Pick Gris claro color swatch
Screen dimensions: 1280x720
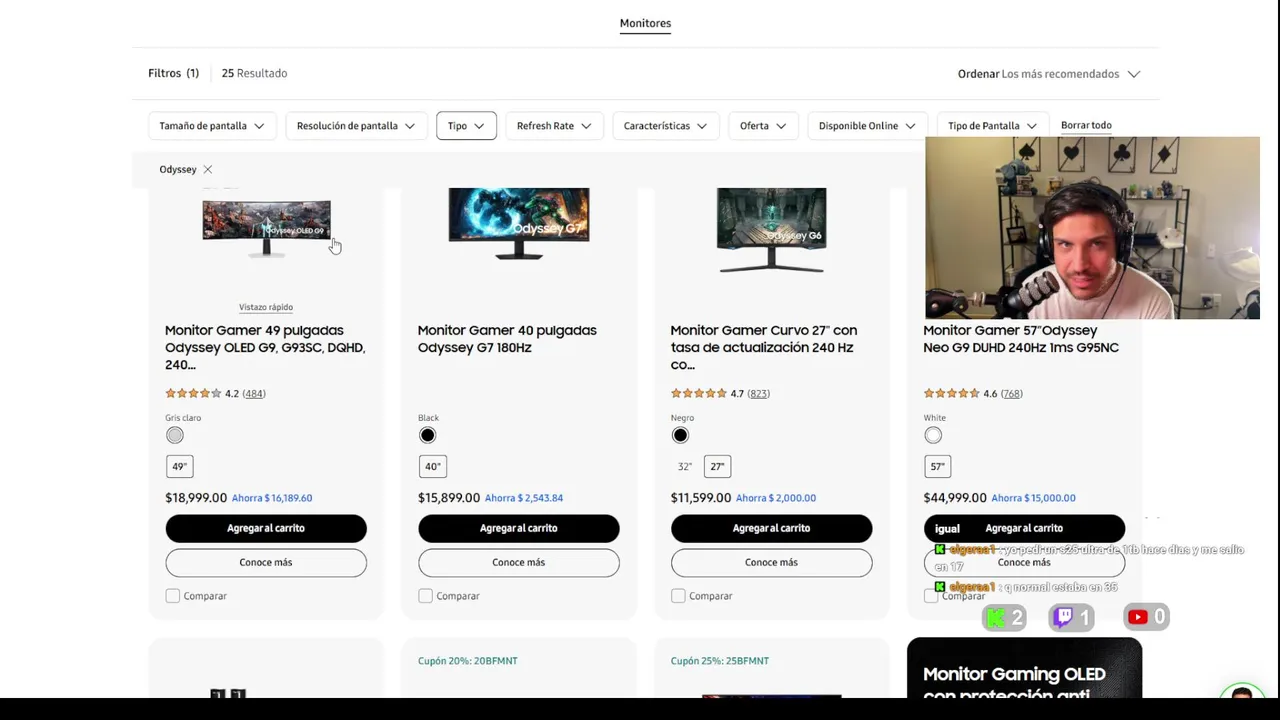(x=175, y=435)
